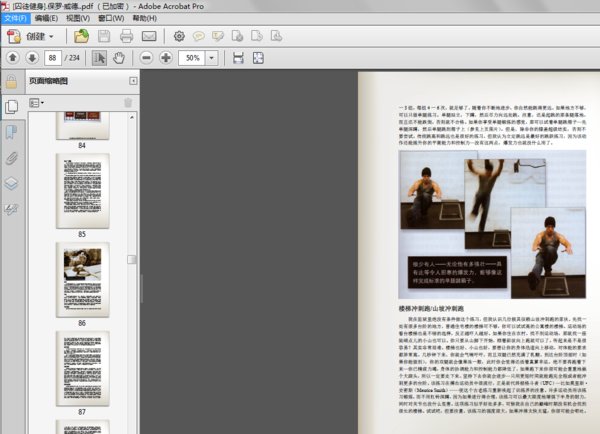This screenshot has width=600, height=434.
Task: Toggle the Page Thumbnails sidebar panel
Action: coord(11,106)
